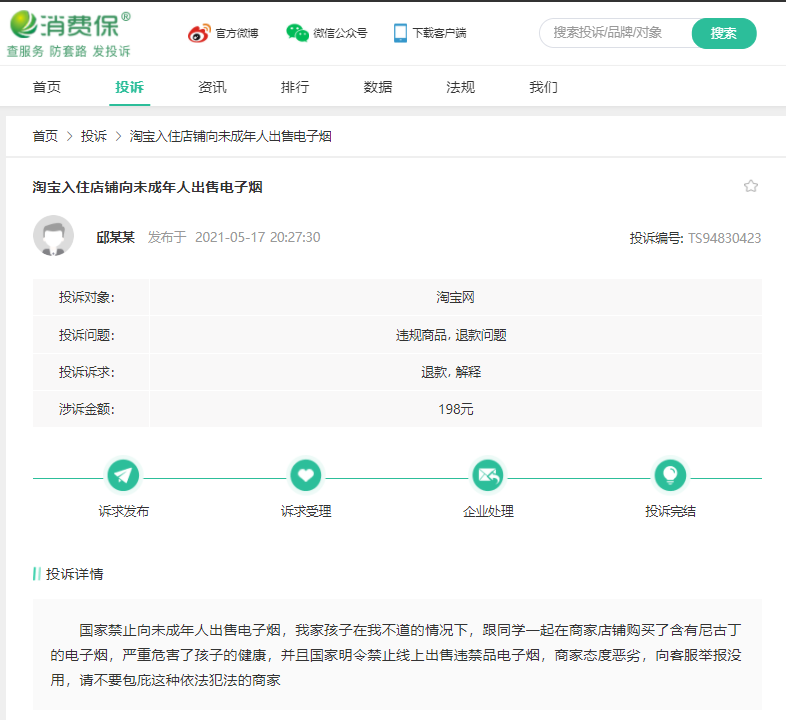Image resolution: width=786 pixels, height=720 pixels.
Task: Click the 198元 amount value
Action: [456, 409]
